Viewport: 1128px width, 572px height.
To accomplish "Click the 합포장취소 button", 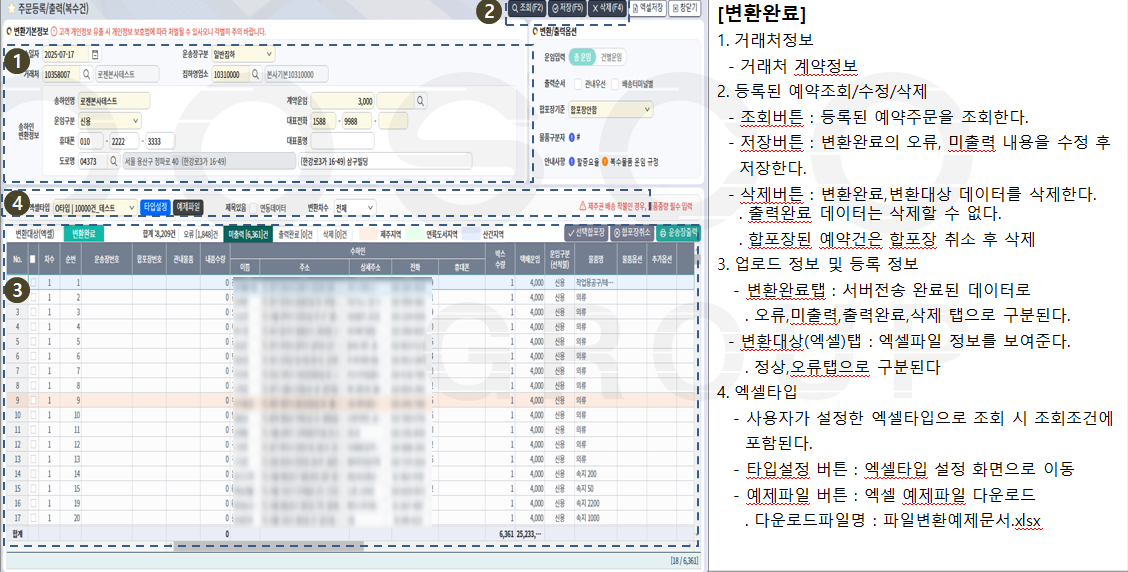I will point(631,233).
